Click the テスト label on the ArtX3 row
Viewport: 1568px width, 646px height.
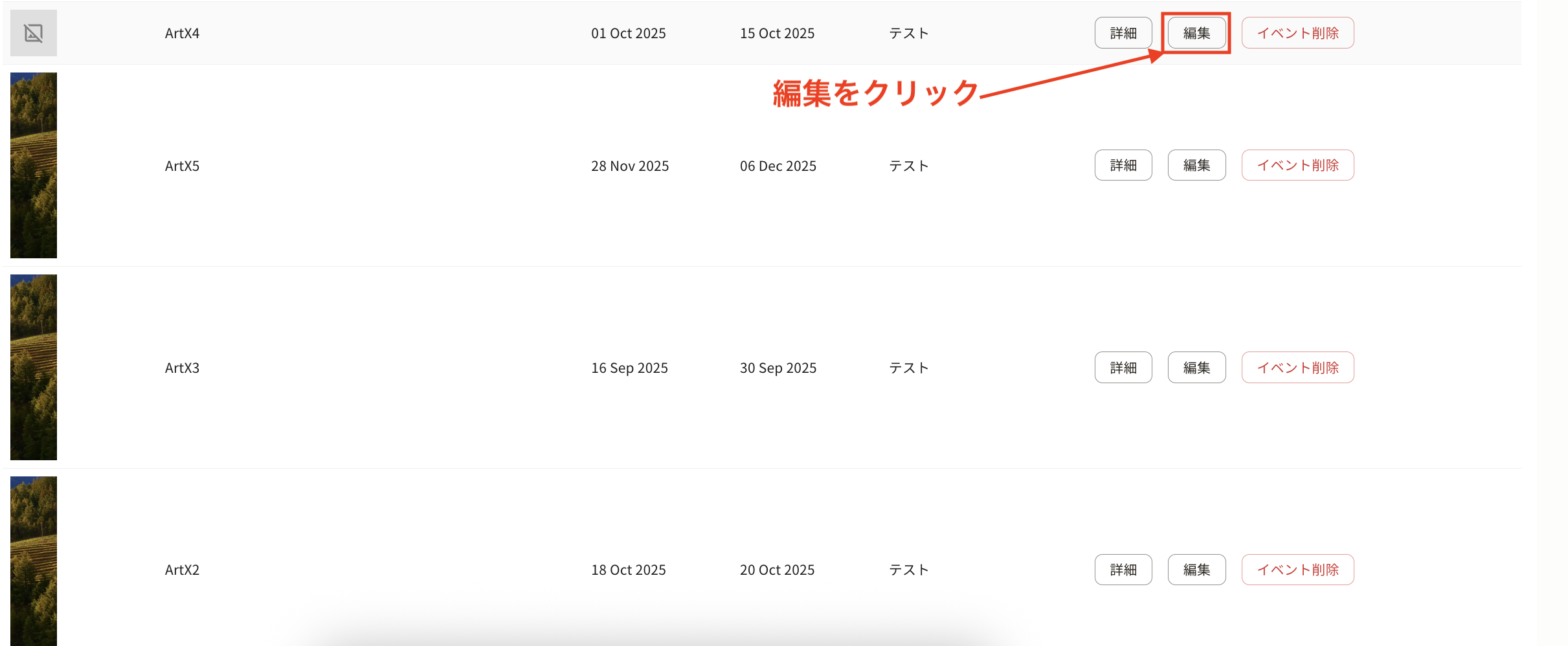click(908, 367)
